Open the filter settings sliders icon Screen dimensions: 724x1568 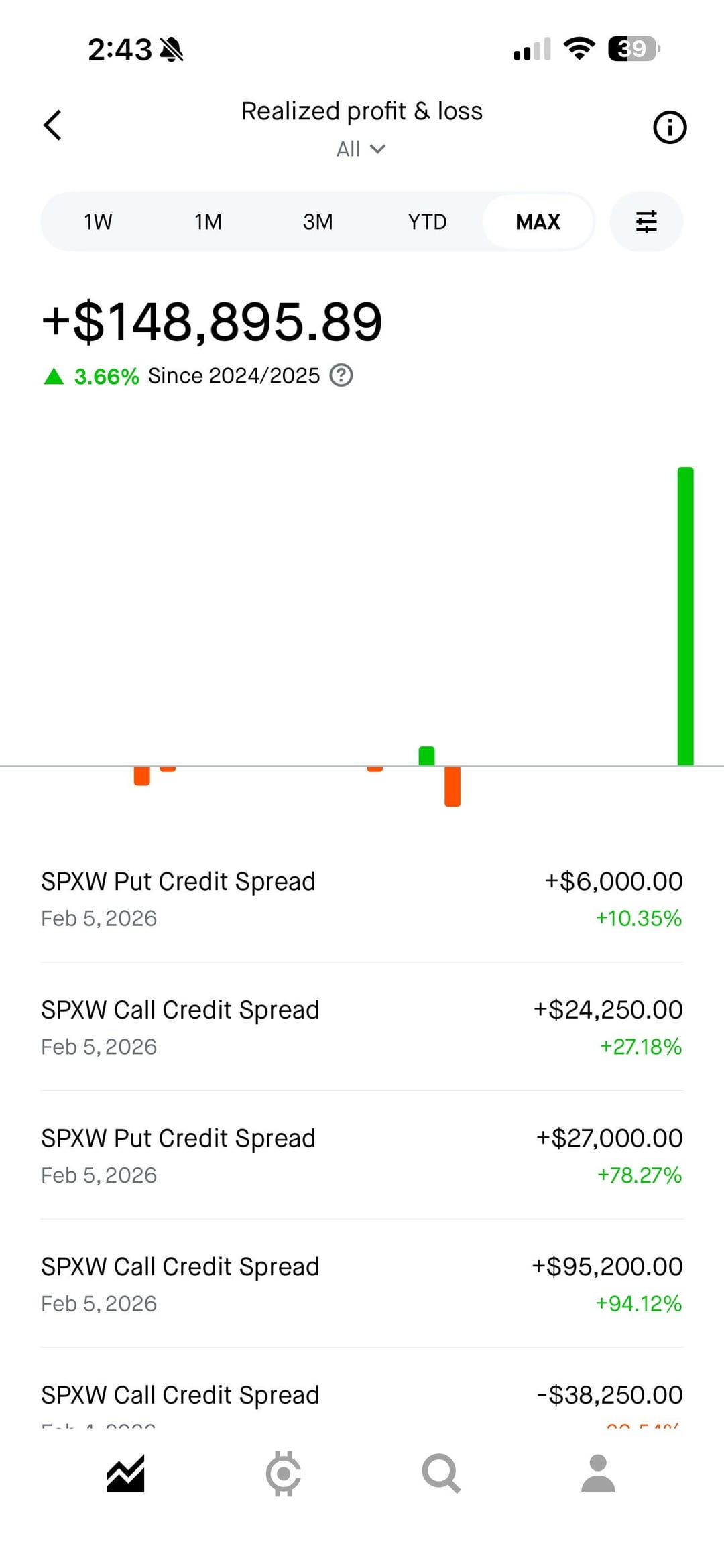[646, 222]
